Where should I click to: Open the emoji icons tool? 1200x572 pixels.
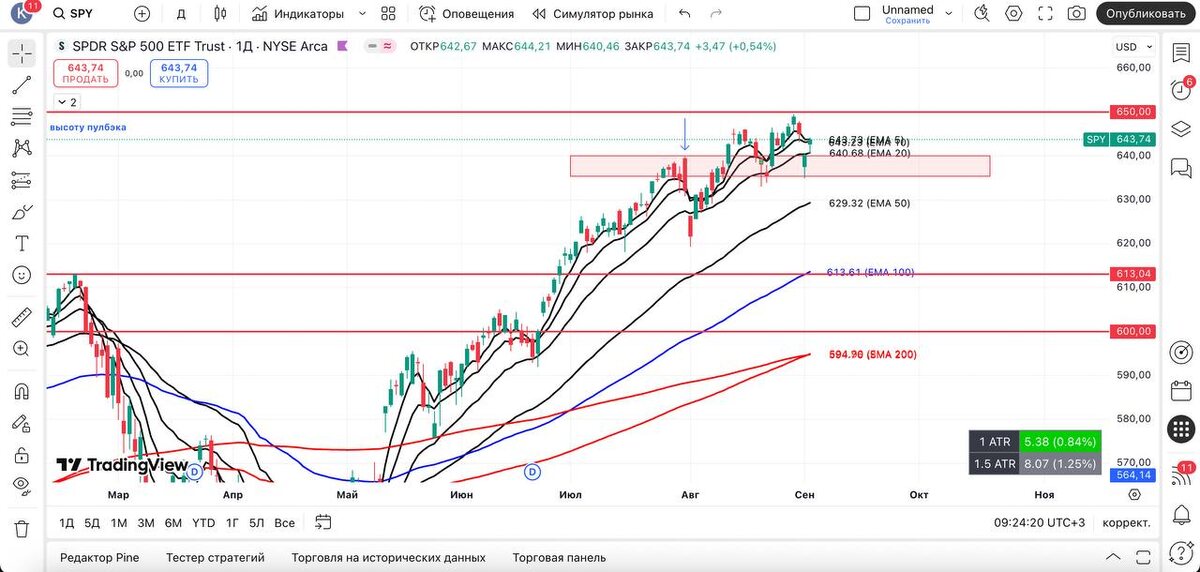pos(21,275)
